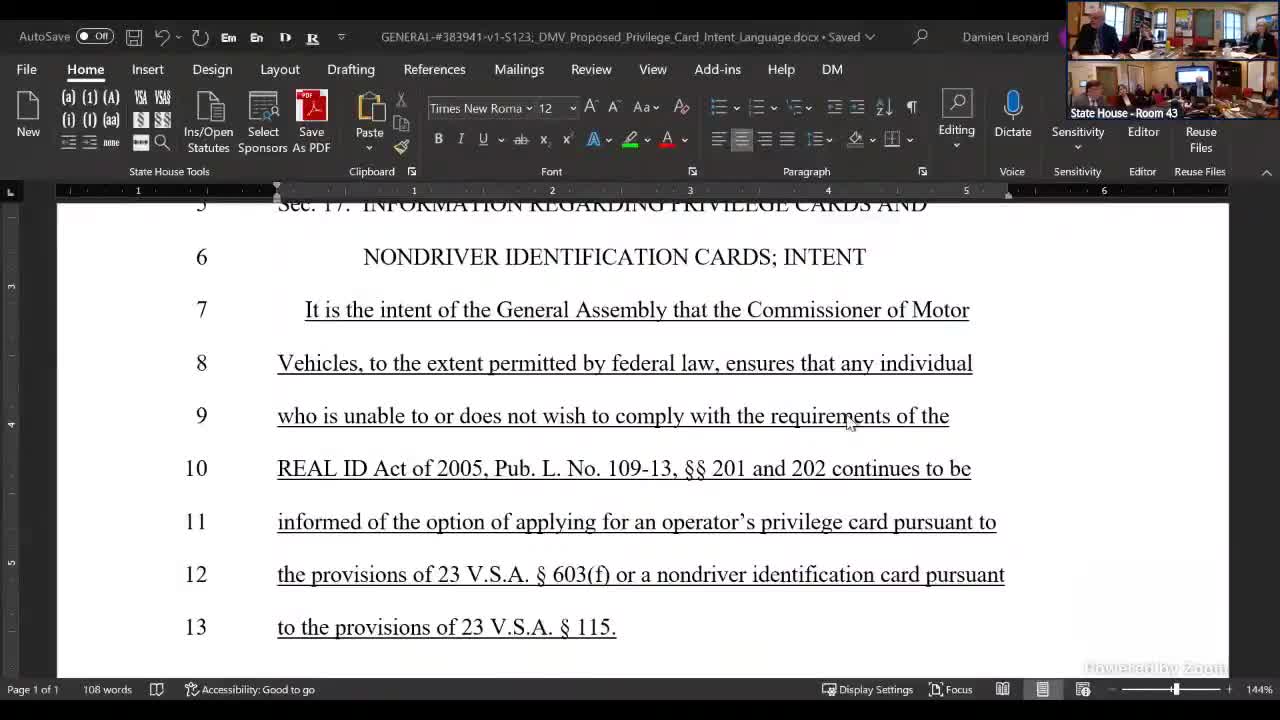Open the References tab
The height and width of the screenshot is (720, 1280).
[435, 69]
